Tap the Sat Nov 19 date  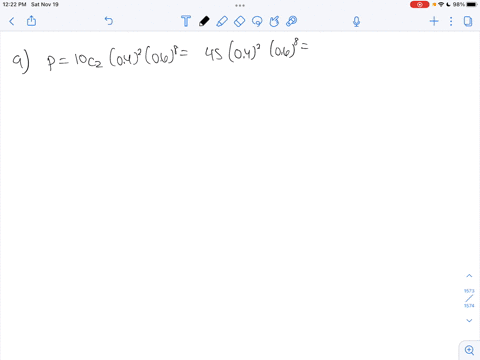pyautogui.click(x=45, y=4)
